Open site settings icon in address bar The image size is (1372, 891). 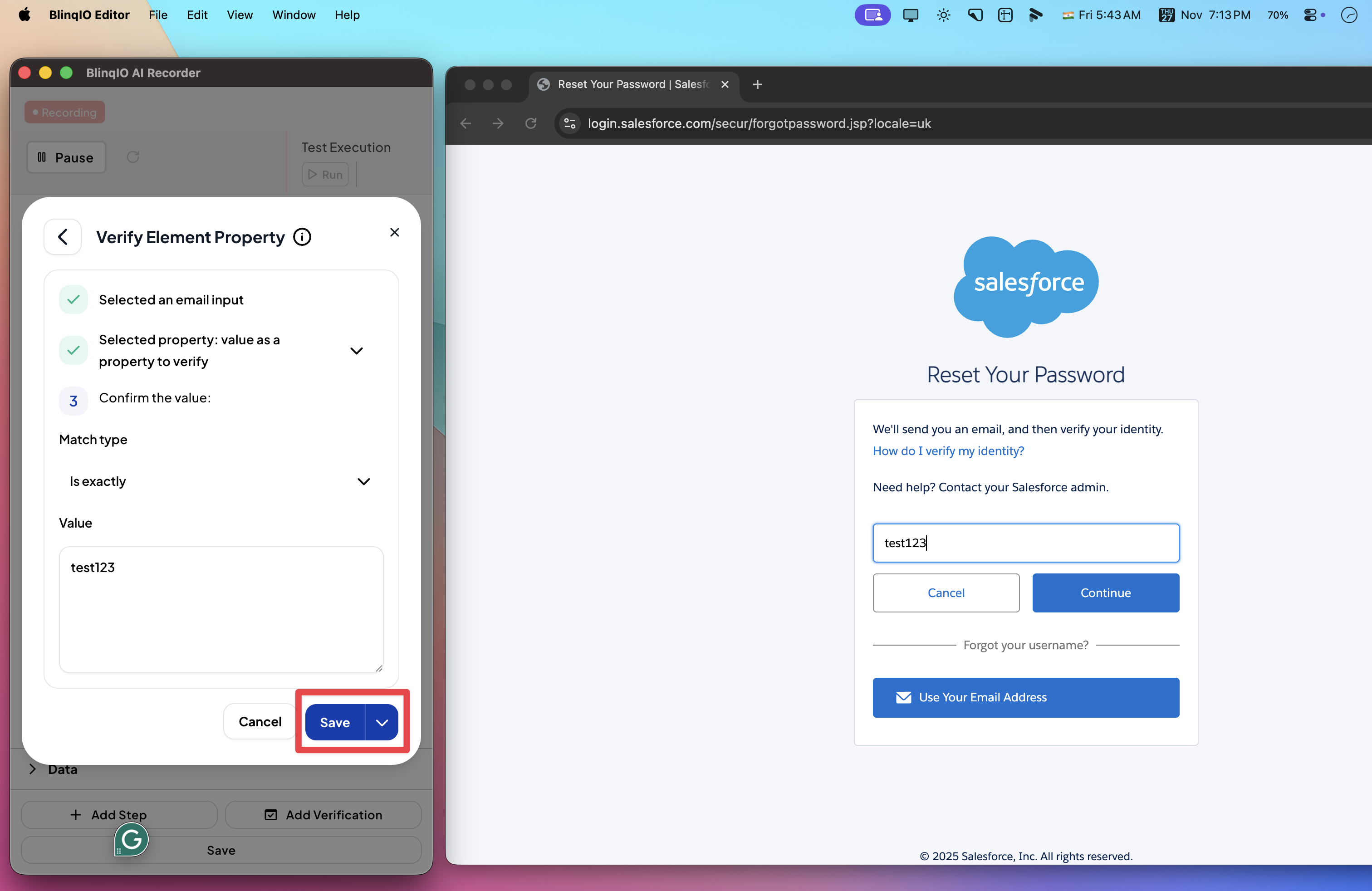(x=569, y=123)
